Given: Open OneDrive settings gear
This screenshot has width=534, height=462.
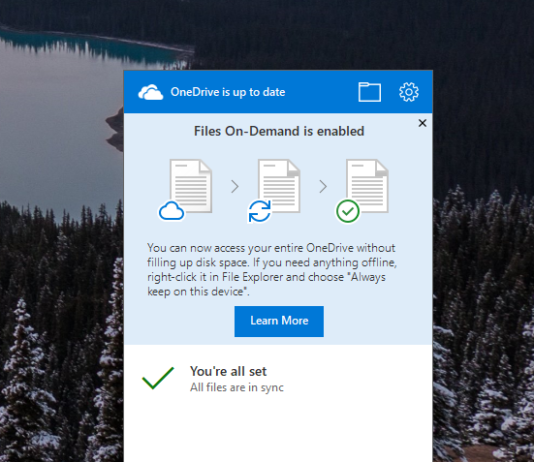Looking at the screenshot, I should pyautogui.click(x=409, y=92).
